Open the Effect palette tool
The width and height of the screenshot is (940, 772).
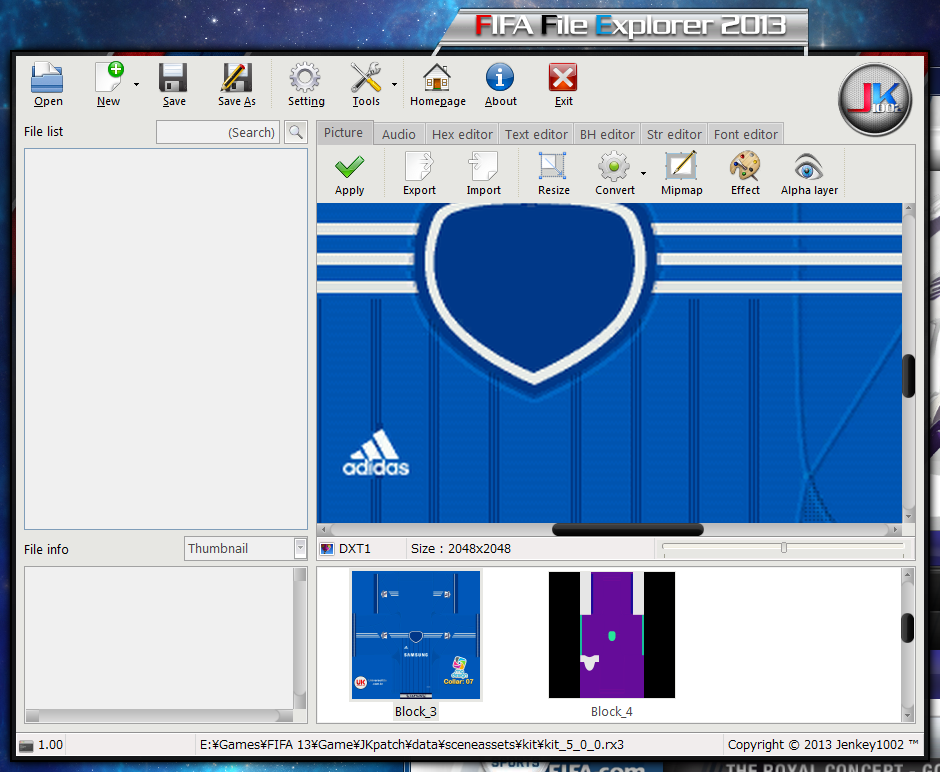tap(745, 174)
